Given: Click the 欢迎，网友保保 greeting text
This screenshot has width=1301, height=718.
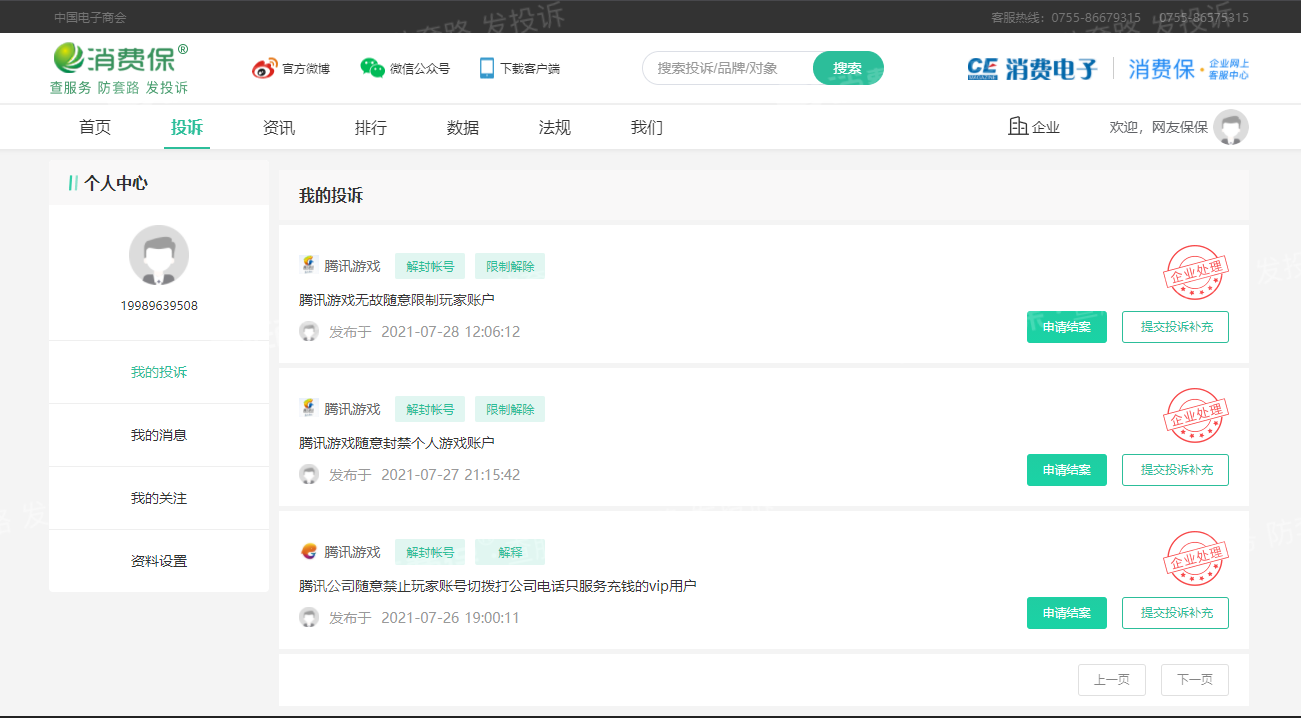Looking at the screenshot, I should (1158, 127).
